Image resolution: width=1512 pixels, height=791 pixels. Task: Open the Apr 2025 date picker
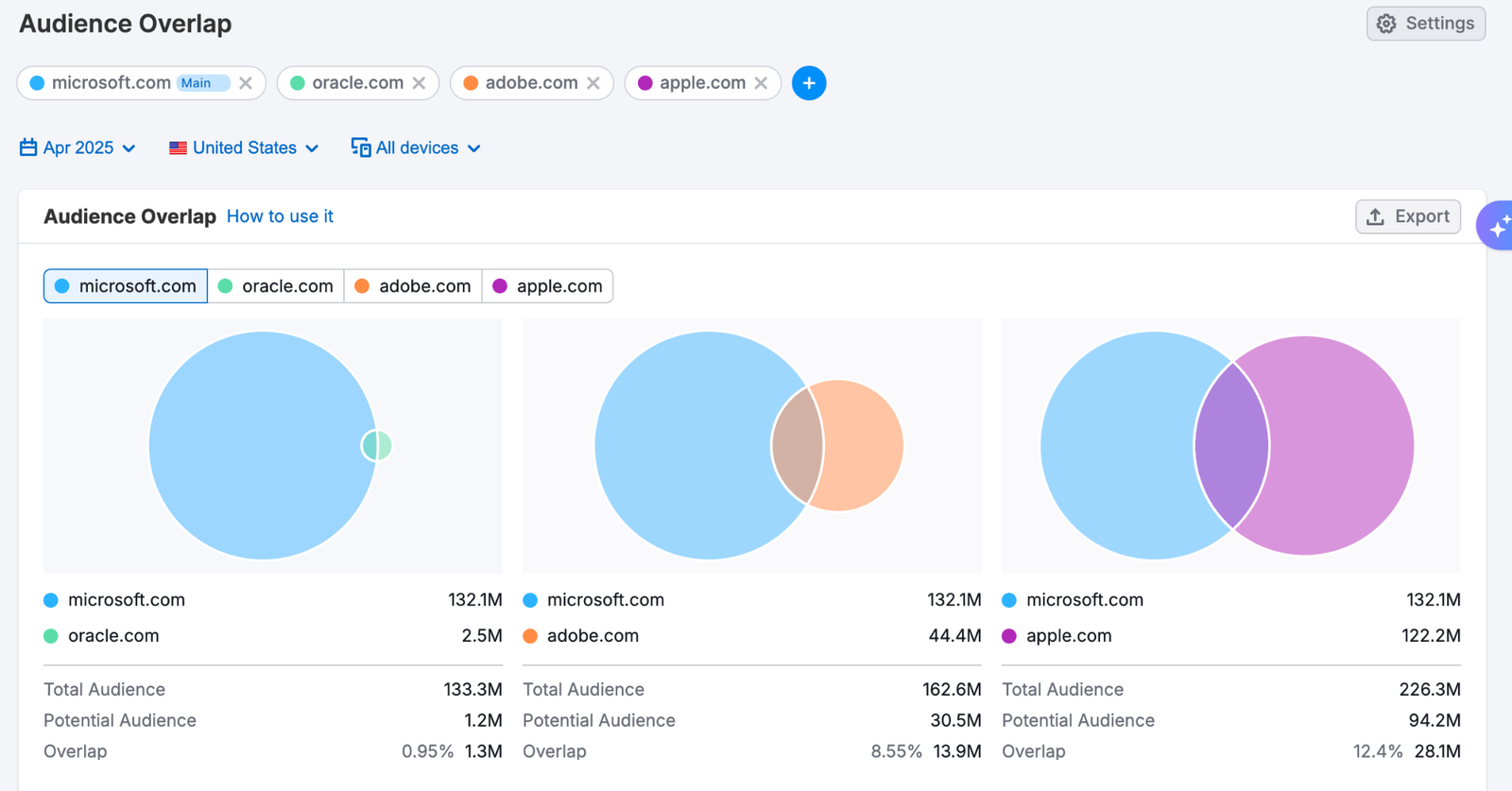77,147
